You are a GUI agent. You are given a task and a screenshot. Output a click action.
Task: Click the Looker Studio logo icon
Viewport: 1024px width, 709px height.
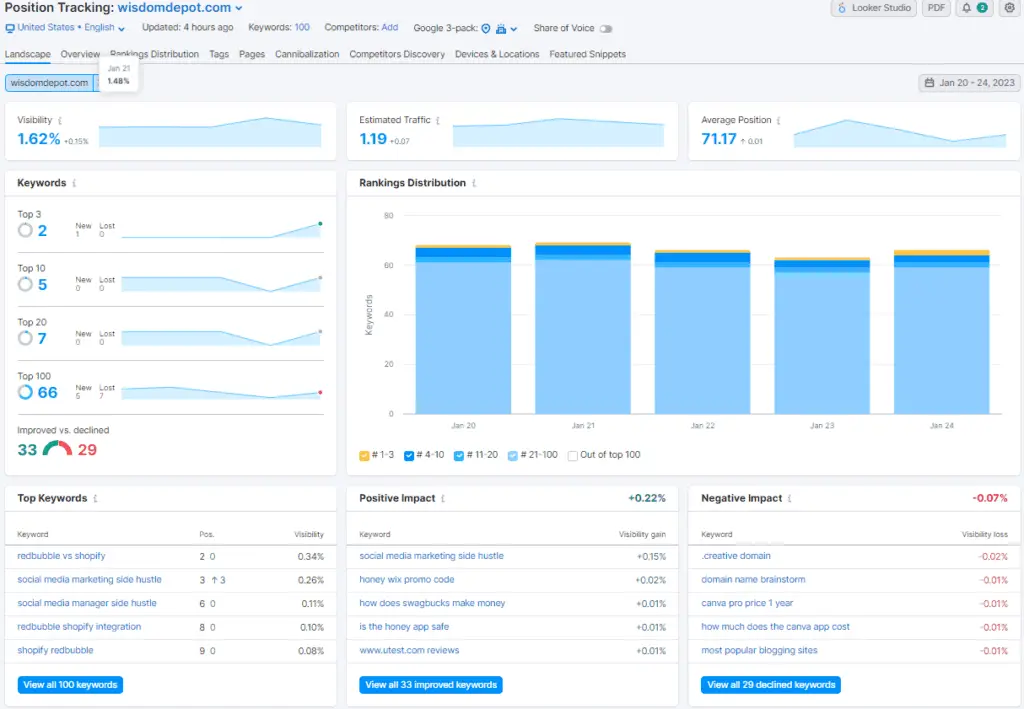tap(841, 8)
